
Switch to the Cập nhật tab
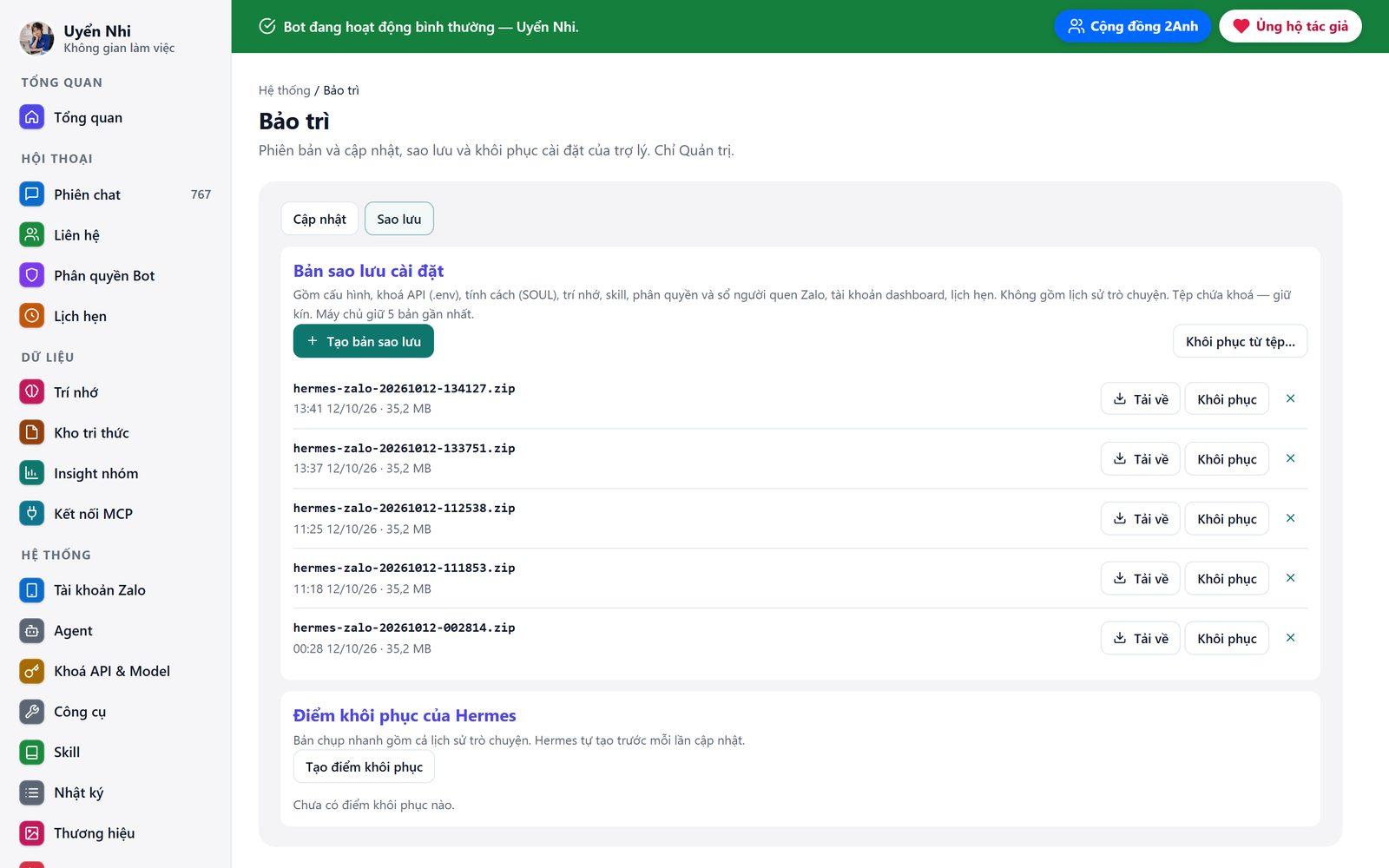tap(319, 219)
